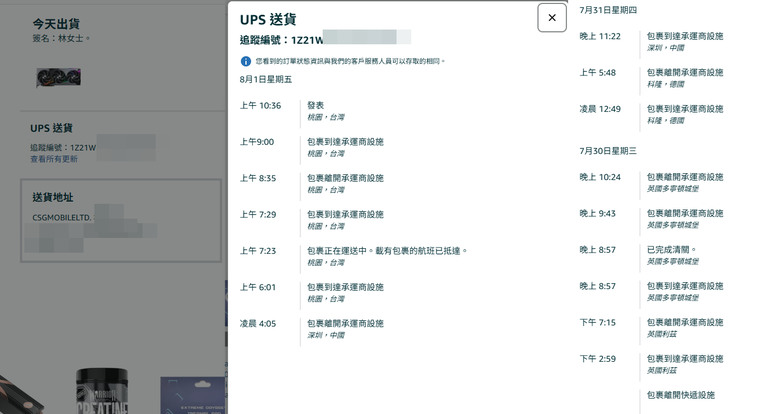Viewport: 780px width, 414px height.
Task: Click 包裹到達承運商設施 beside 晚上 11:22
Action: pos(685,36)
